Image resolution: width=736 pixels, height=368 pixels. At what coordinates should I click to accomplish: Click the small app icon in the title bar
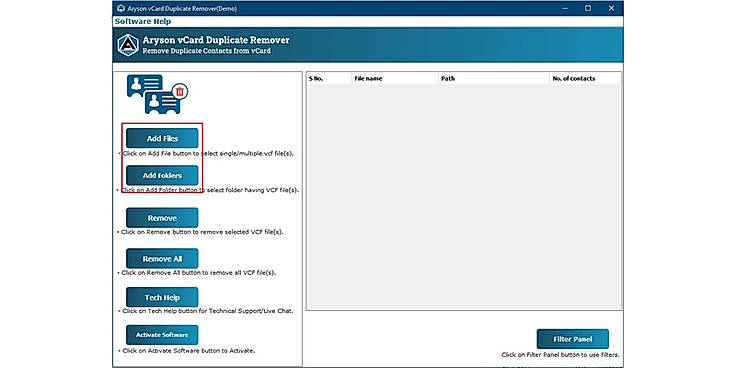click(x=121, y=8)
